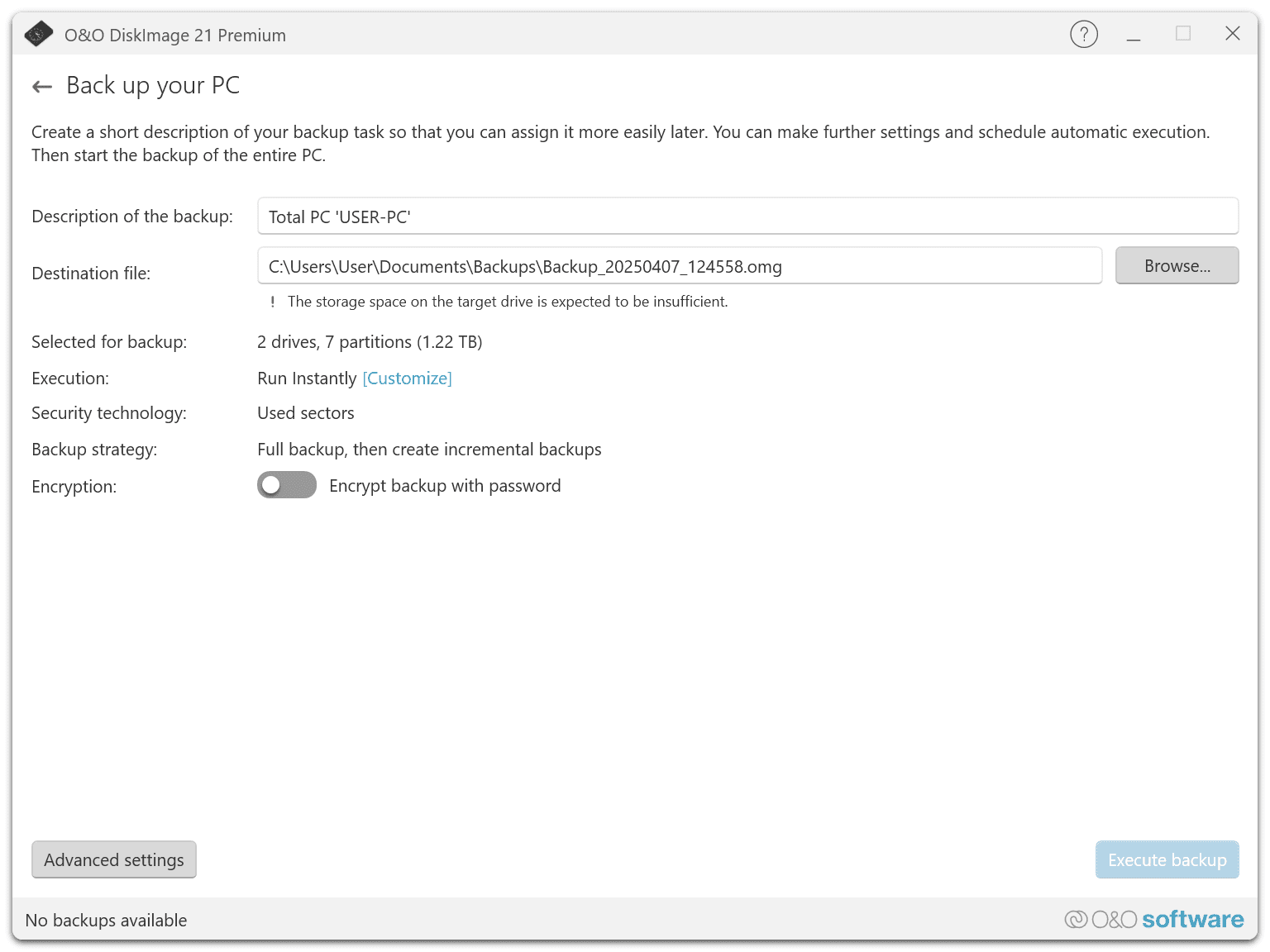The height and width of the screenshot is (952, 1270).
Task: Click the 'Encrypt backup with password' label
Action: pos(445,486)
